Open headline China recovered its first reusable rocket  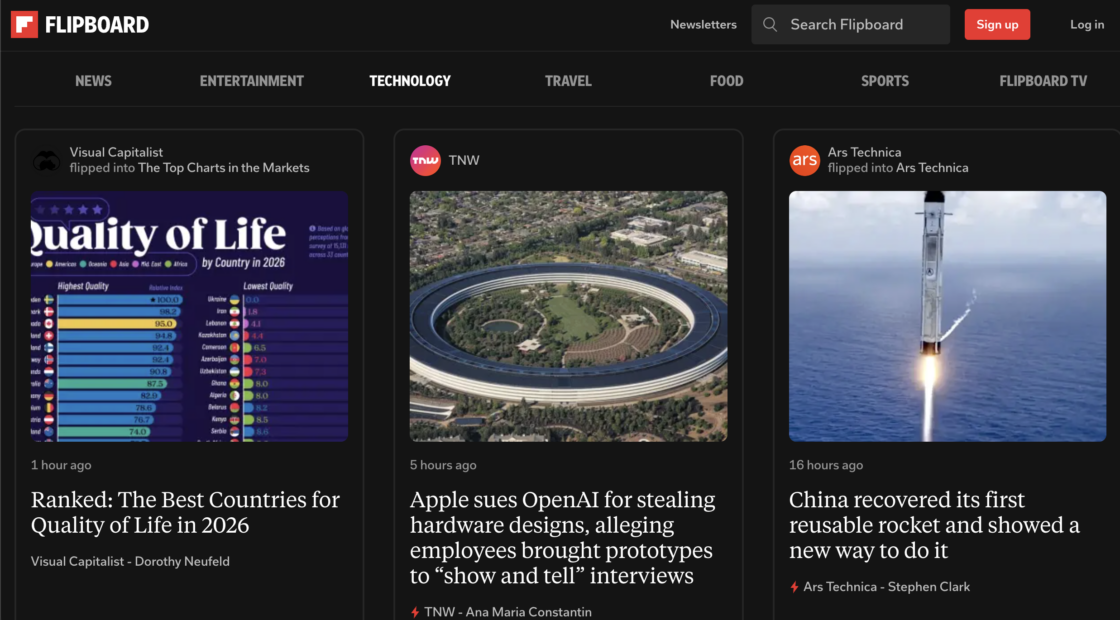tap(934, 525)
